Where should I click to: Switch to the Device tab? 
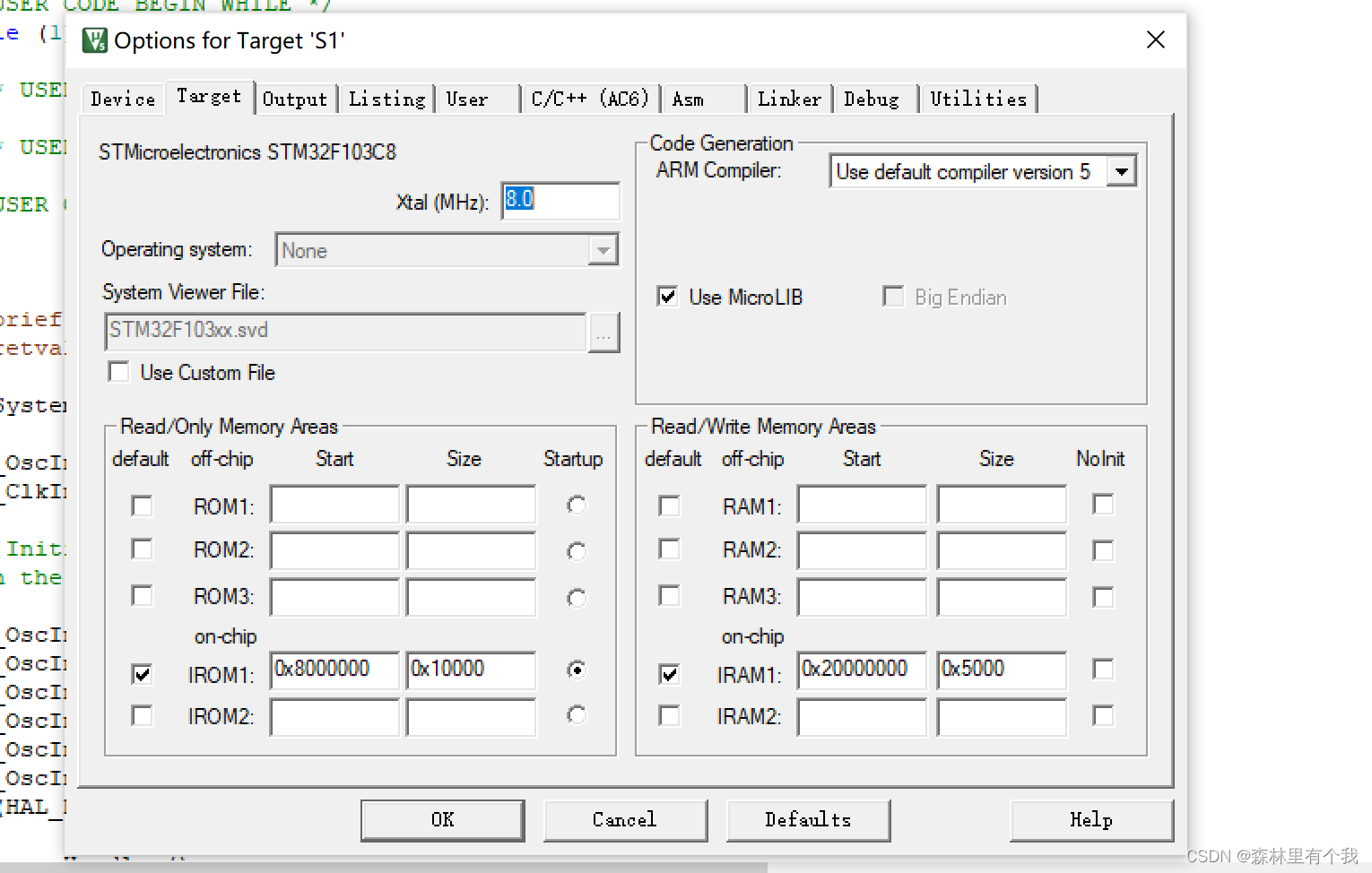point(123,99)
